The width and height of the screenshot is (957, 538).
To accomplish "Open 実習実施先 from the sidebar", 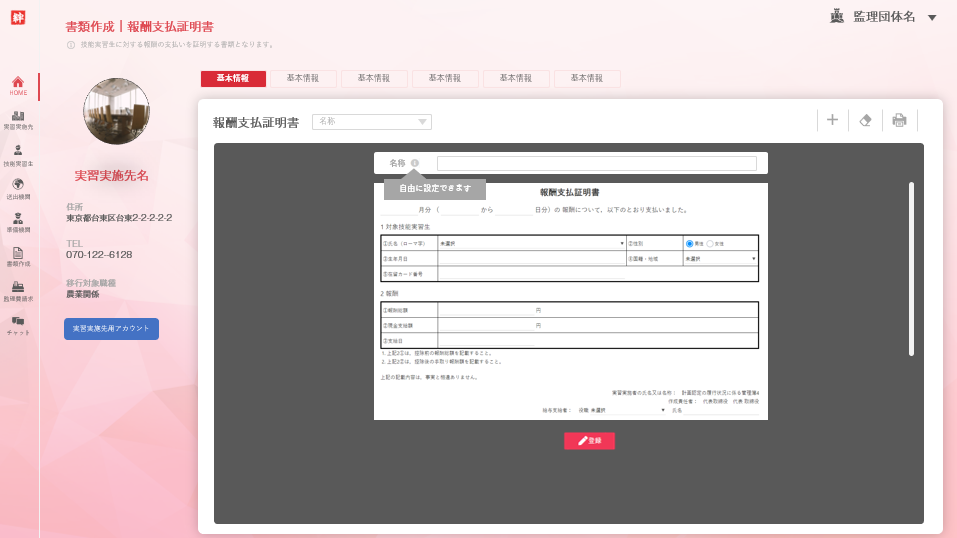I will pos(18,117).
